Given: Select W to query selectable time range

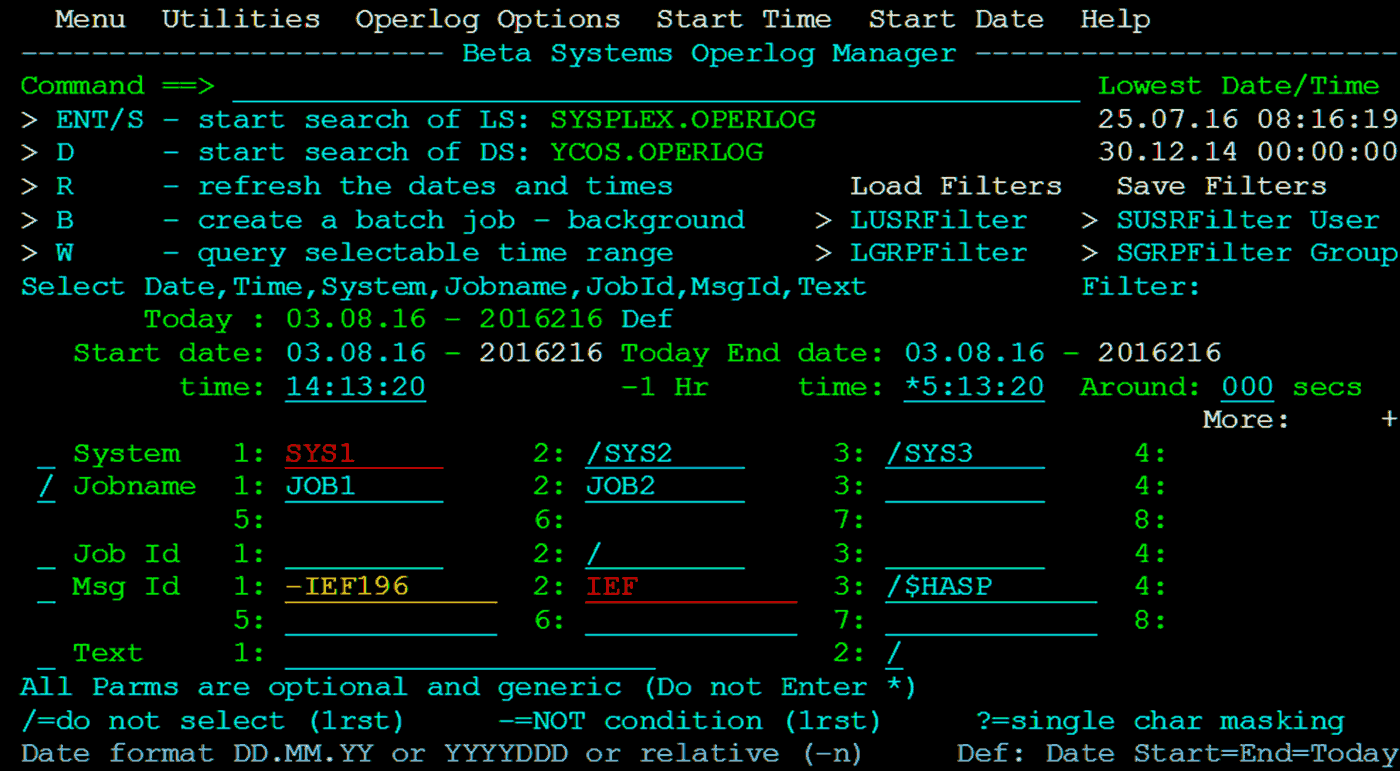Looking at the screenshot, I should pos(65,253).
